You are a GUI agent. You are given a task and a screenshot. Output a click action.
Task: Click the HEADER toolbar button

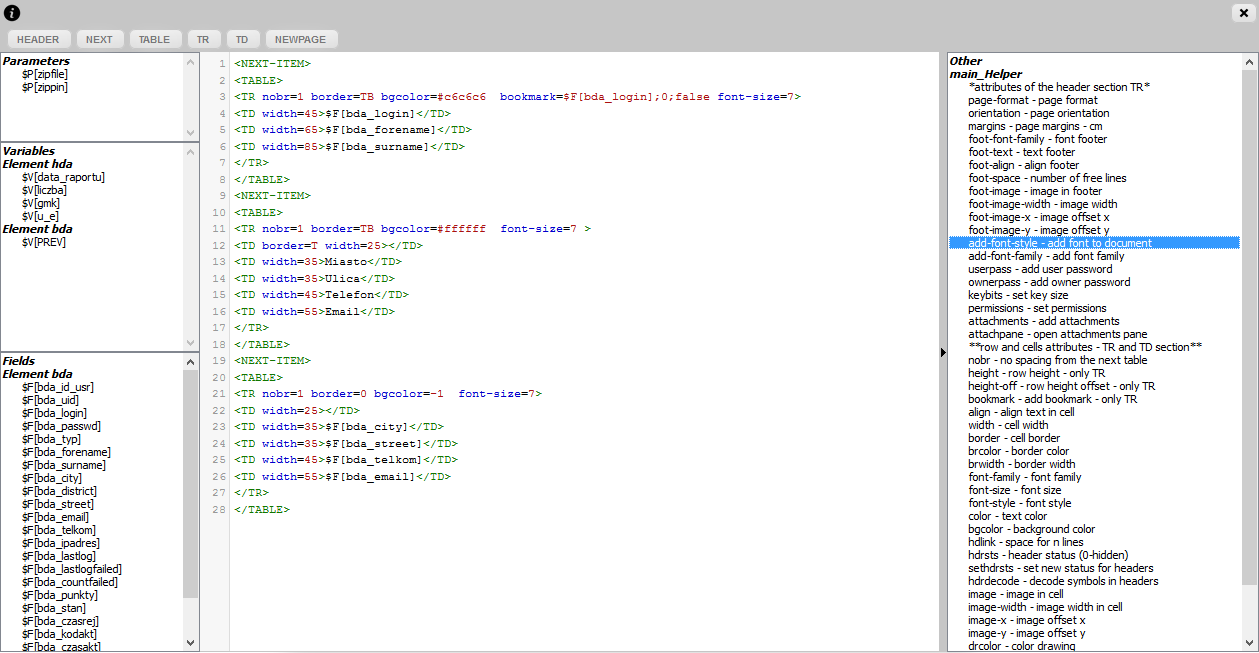[x=38, y=40]
